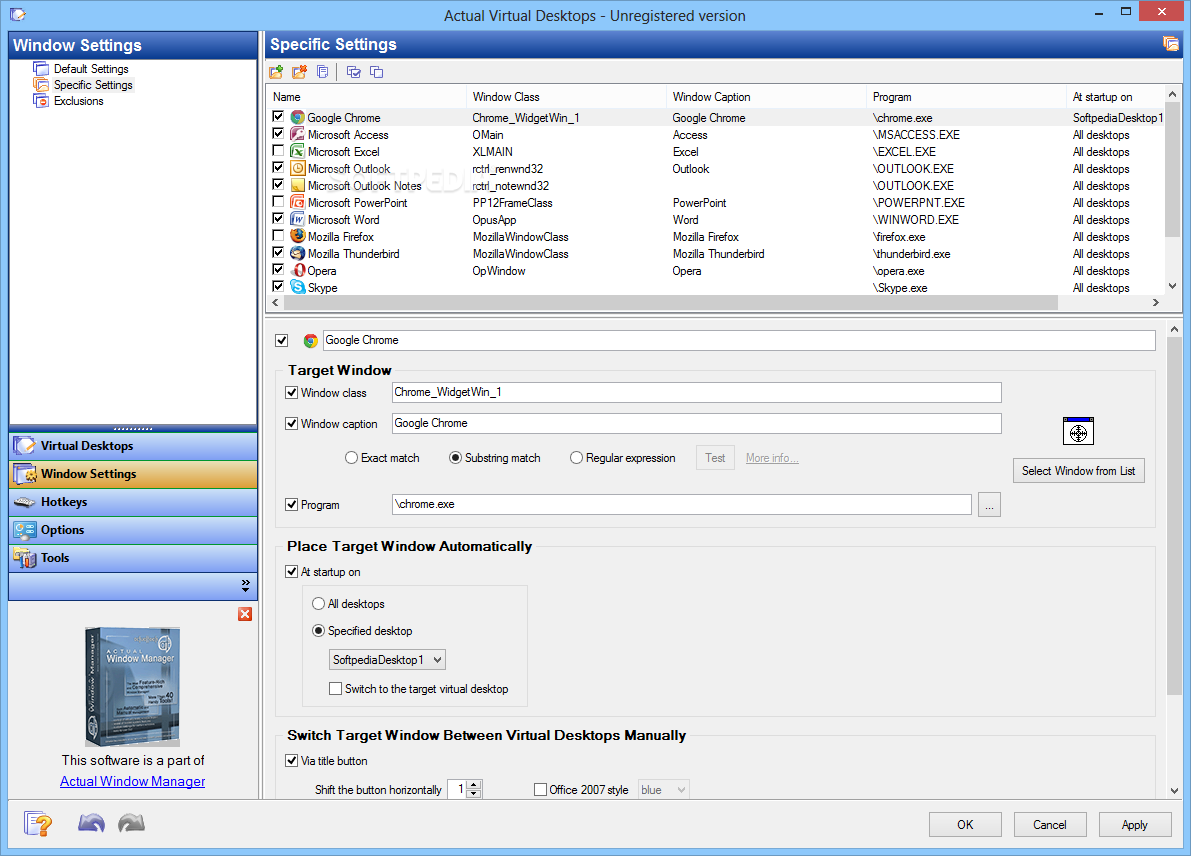Click the Cancel button
The image size is (1191, 856).
pos(1050,825)
